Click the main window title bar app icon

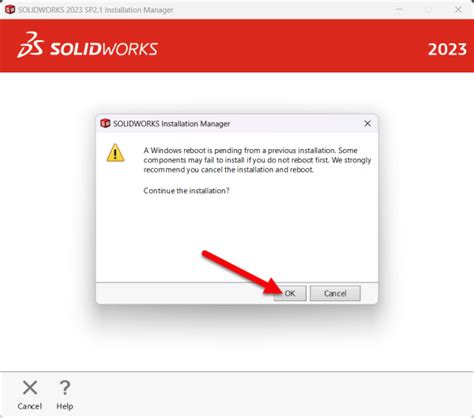pos(10,10)
